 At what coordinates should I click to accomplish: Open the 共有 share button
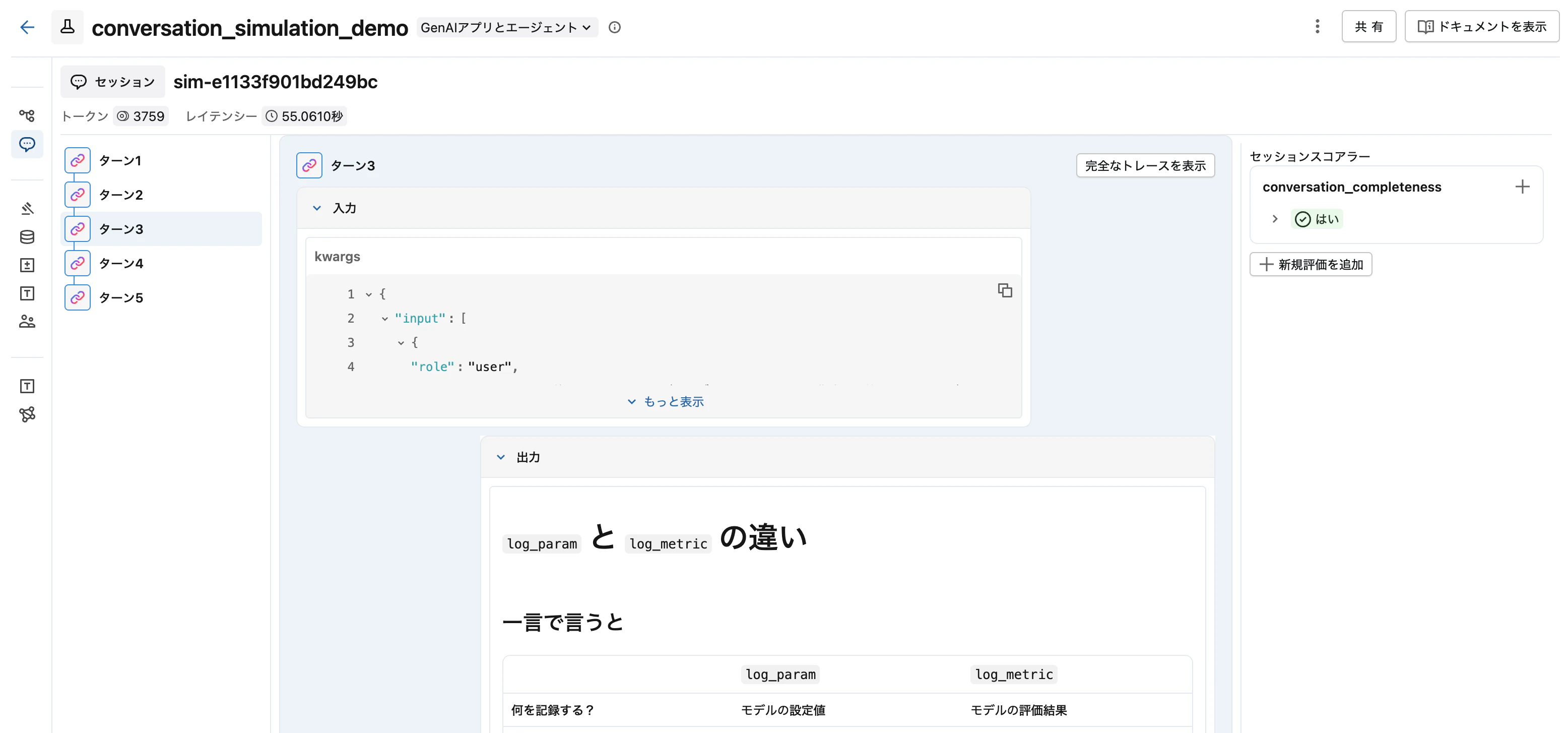(x=1368, y=26)
